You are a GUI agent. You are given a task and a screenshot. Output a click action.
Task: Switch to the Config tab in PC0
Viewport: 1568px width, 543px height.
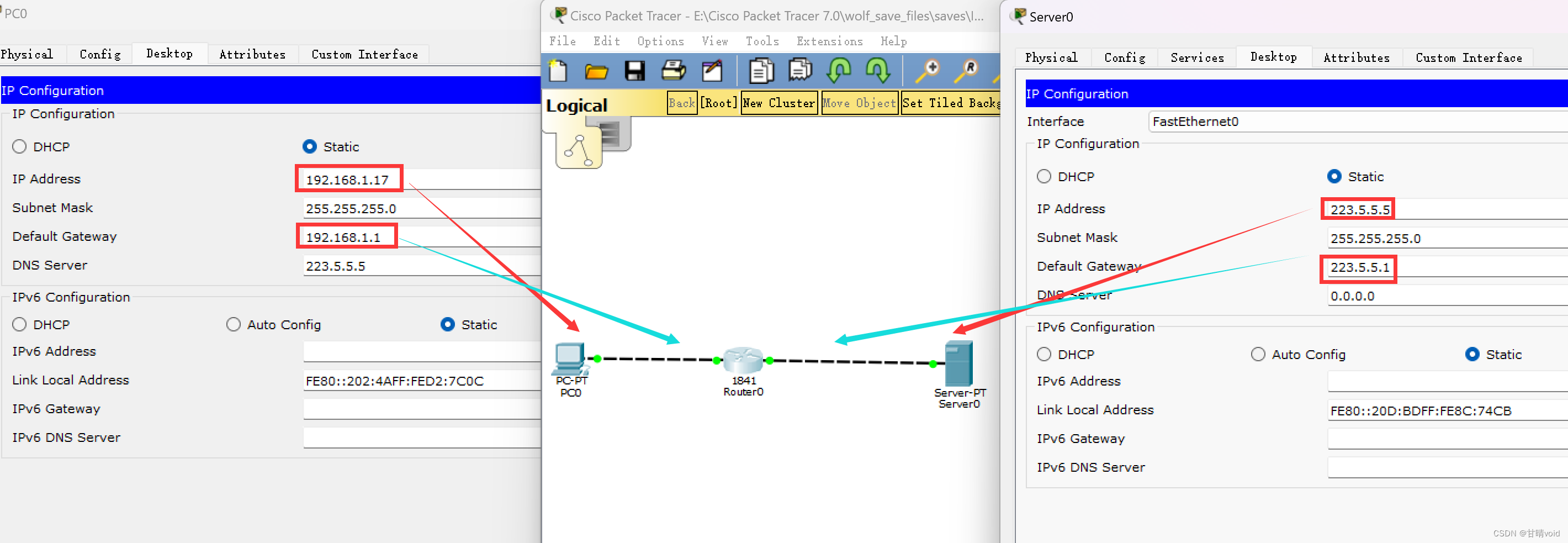pos(100,54)
